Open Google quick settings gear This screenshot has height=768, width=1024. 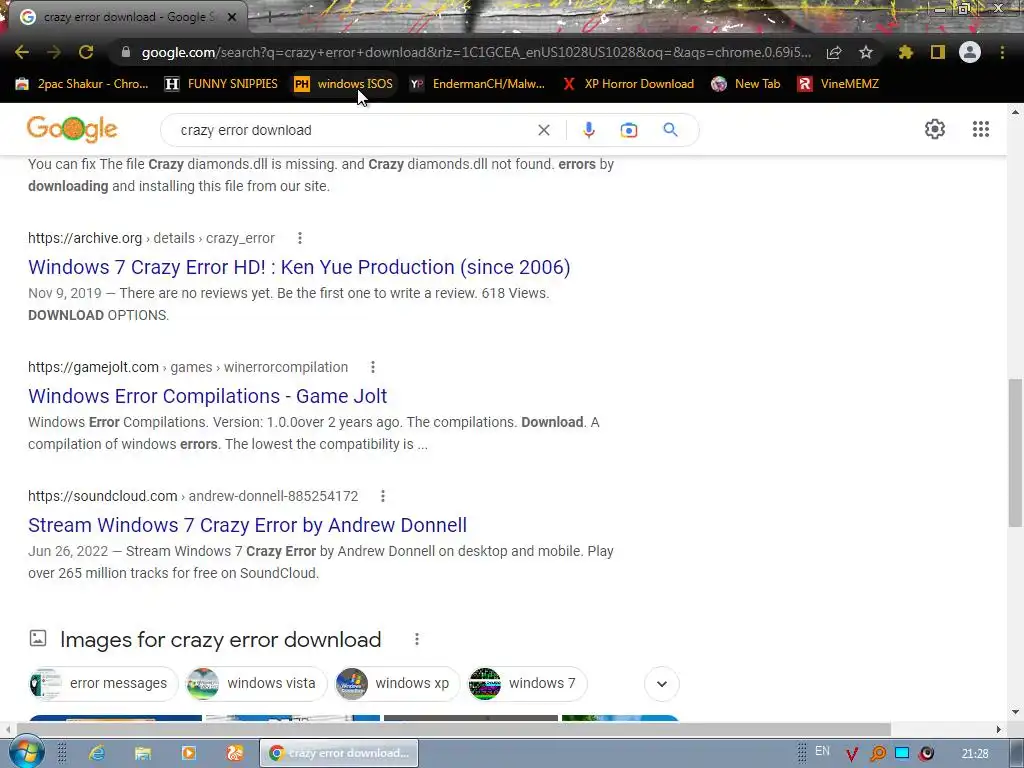(935, 129)
